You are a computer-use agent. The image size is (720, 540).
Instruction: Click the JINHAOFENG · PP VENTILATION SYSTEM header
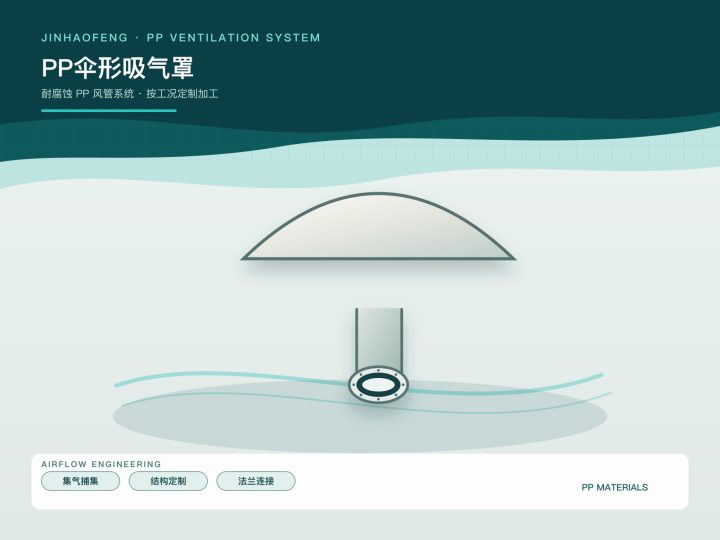click(x=180, y=38)
